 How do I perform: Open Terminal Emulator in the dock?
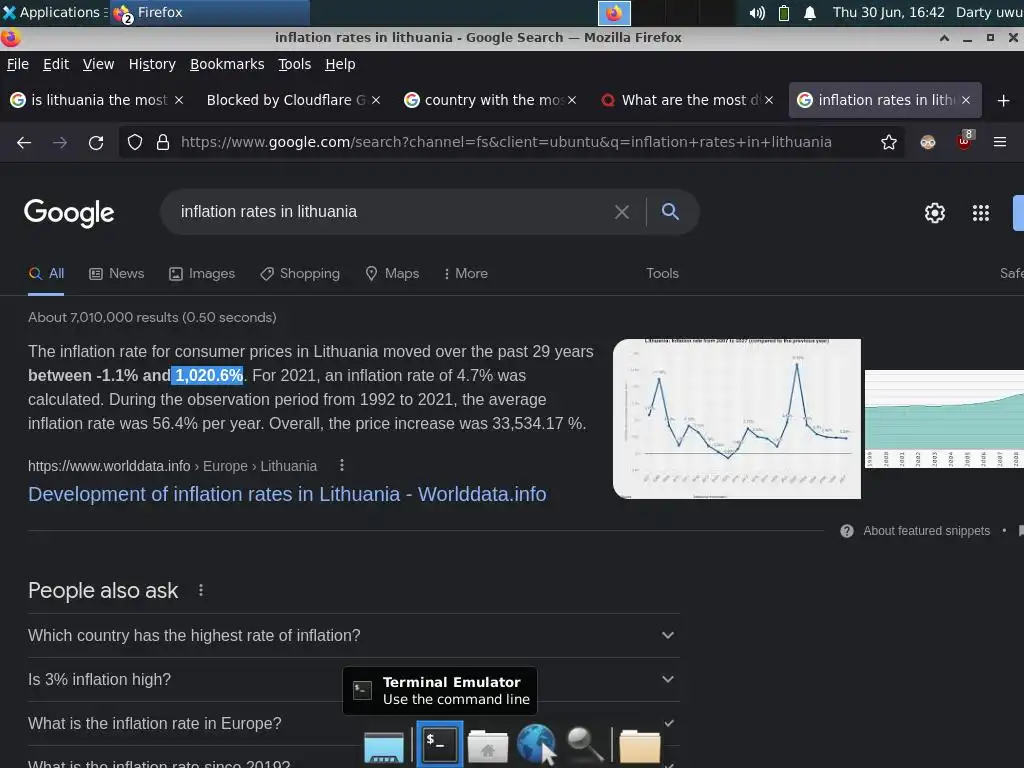[x=439, y=744]
